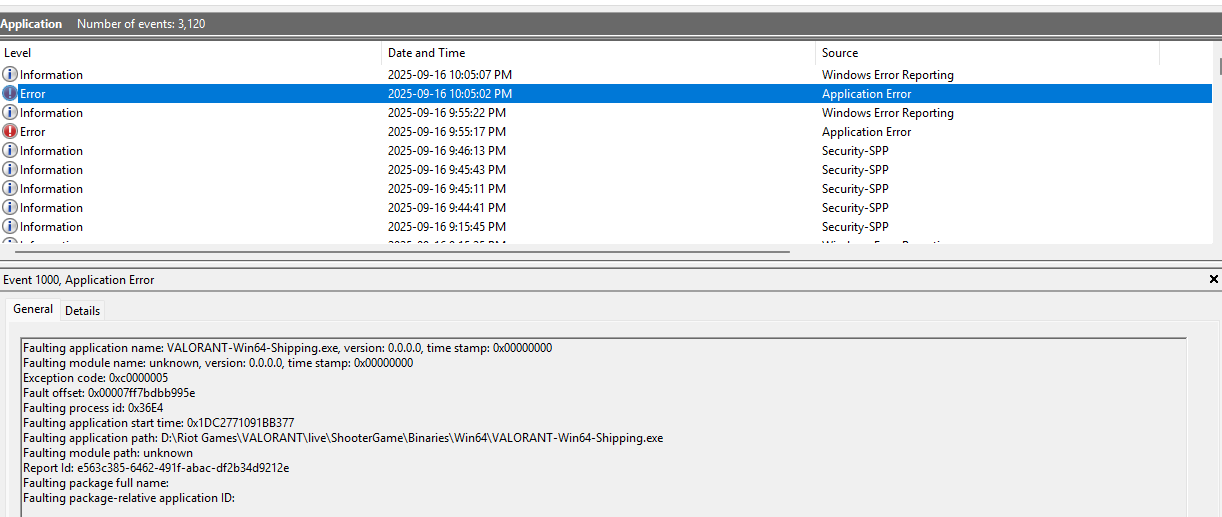Click the Information icon for the 9:45:11 PM event
The width and height of the screenshot is (1222, 517).
(x=10, y=189)
